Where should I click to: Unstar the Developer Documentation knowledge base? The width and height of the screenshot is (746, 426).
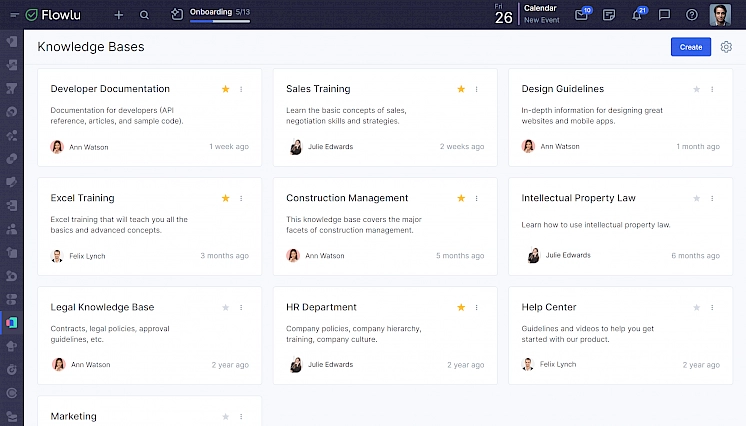coord(225,89)
